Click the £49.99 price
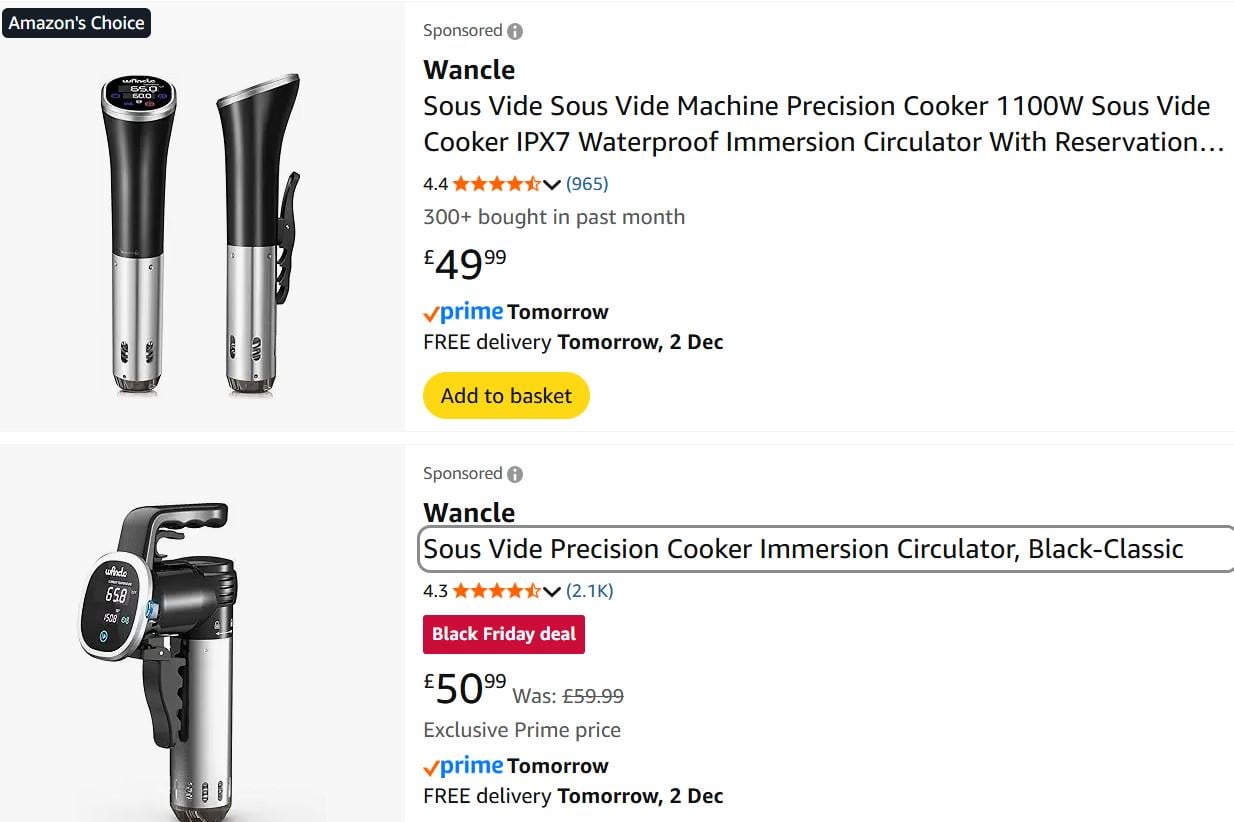1234x822 pixels. pyautogui.click(x=465, y=264)
